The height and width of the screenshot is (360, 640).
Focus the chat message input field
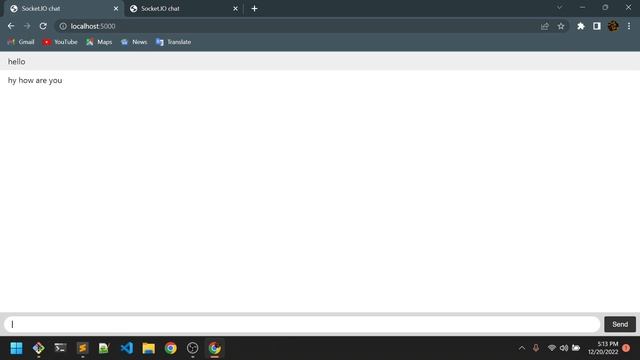302,324
